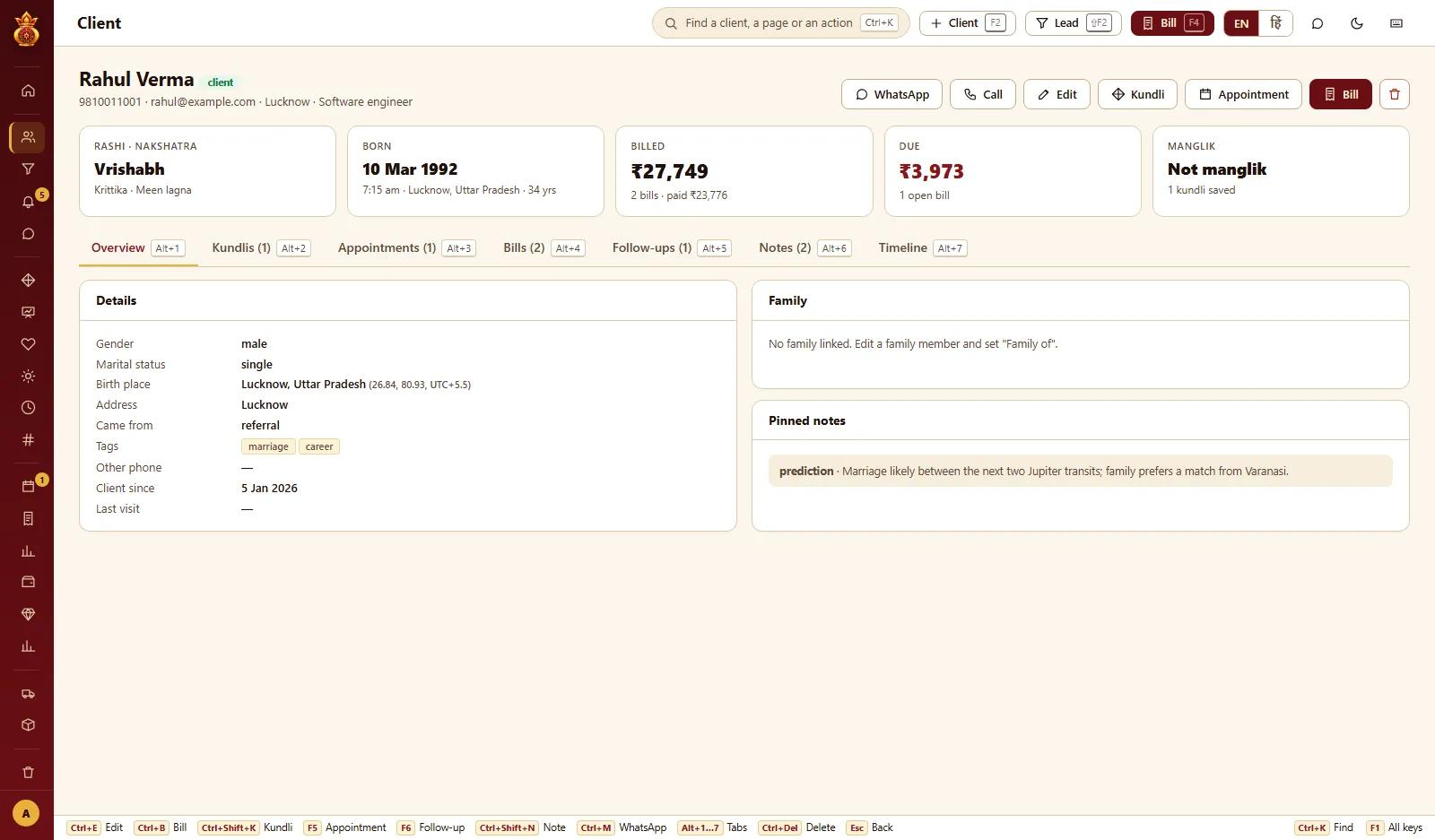
Task: Open calendar icon with badge 1
Action: click(x=28, y=487)
